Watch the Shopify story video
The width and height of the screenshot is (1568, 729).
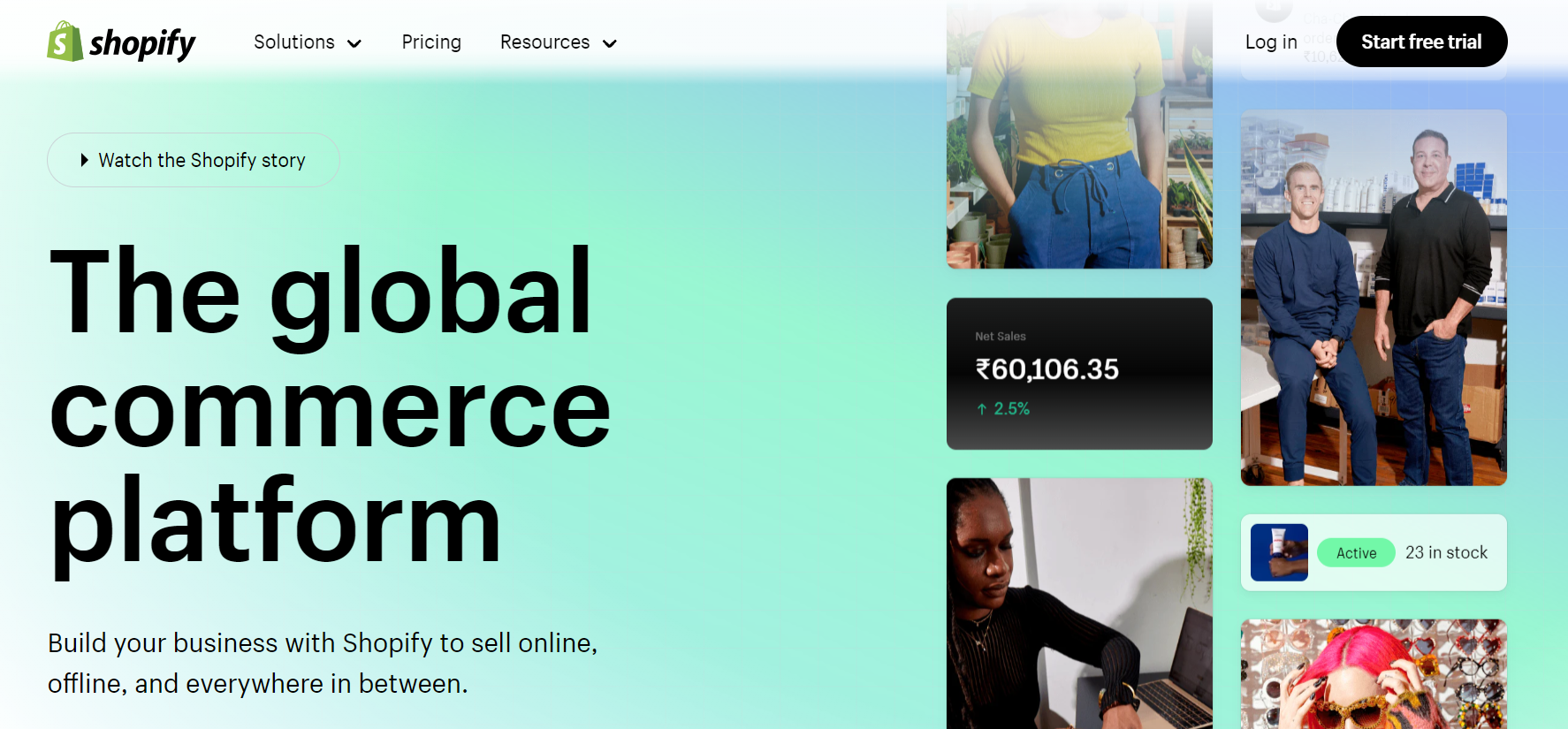coord(194,160)
